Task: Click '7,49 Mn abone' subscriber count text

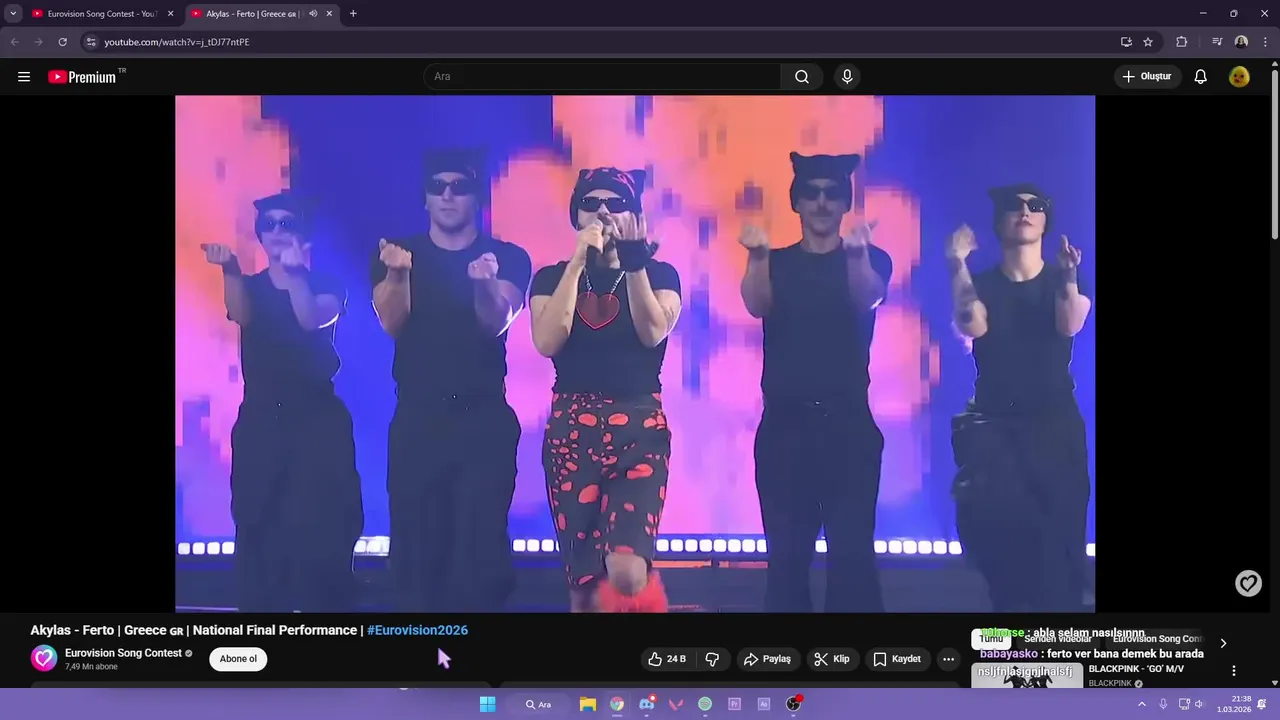Action: pyautogui.click(x=91, y=667)
